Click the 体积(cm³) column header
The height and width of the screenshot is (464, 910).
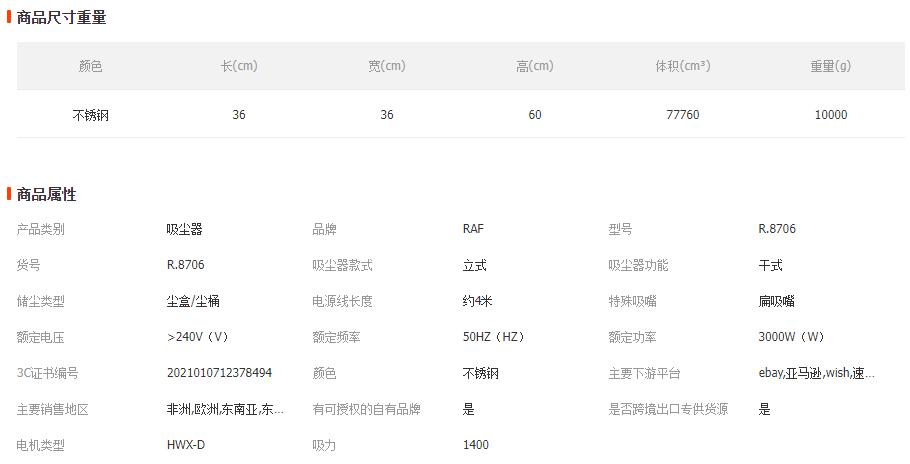tap(683, 66)
